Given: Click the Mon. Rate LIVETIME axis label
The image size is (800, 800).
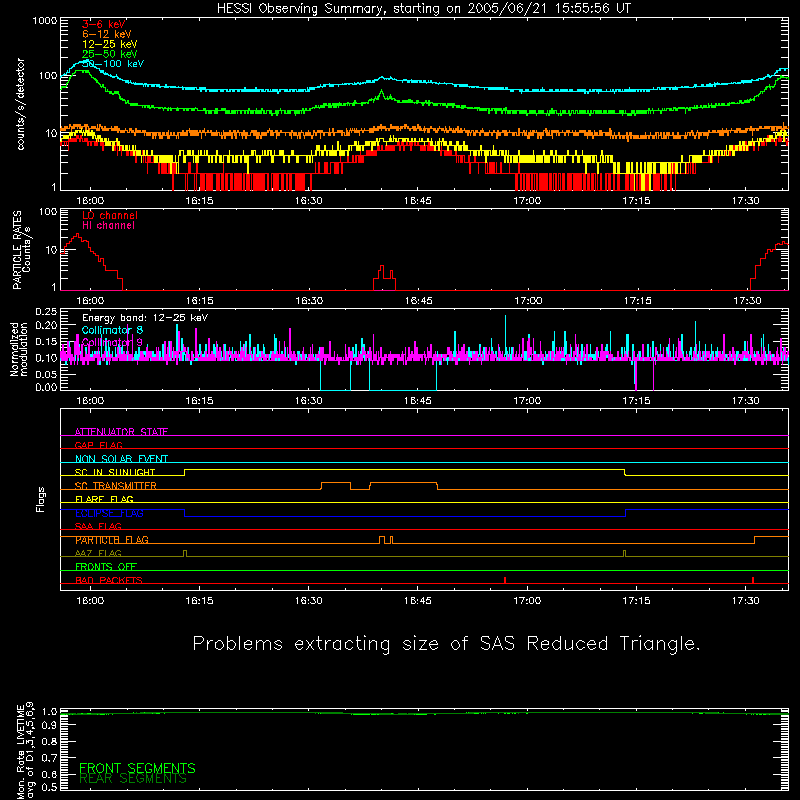Looking at the screenshot, I should 26,750.
